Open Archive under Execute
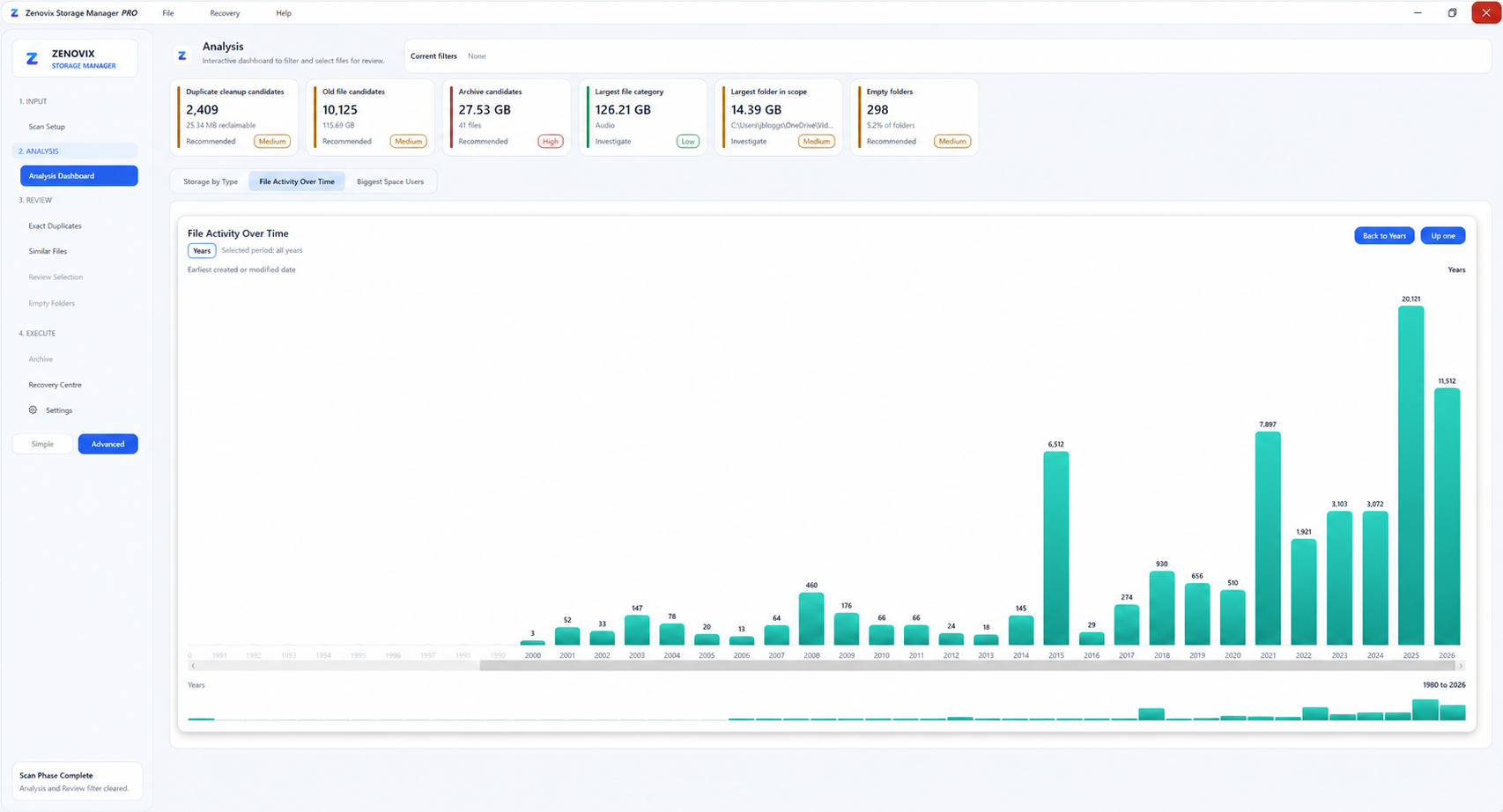 (41, 358)
